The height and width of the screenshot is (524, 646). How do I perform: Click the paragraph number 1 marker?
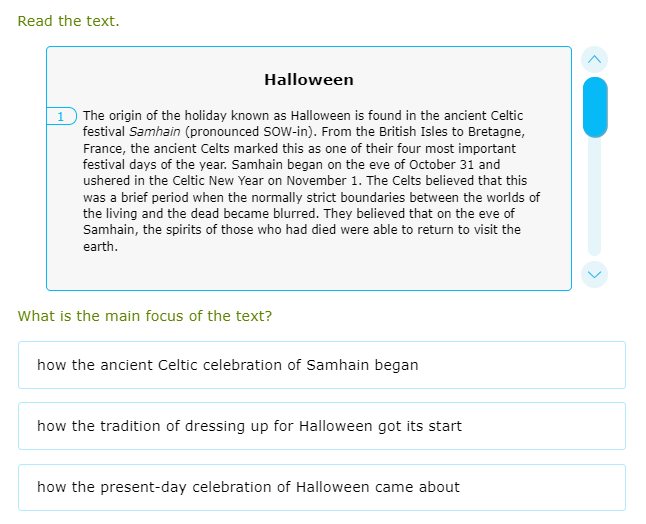coord(61,117)
